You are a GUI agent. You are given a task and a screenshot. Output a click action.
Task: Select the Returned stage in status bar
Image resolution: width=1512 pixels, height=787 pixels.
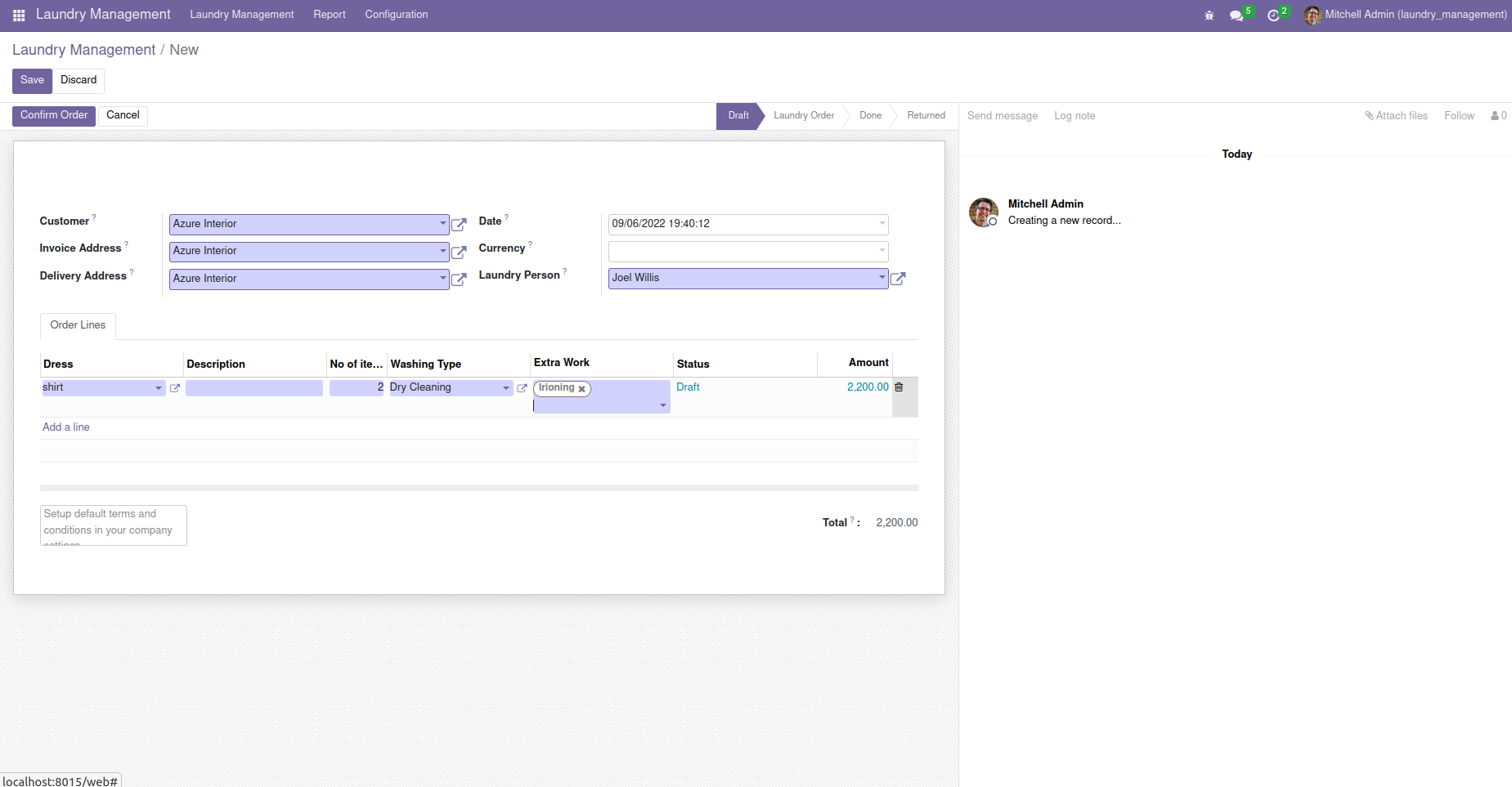tap(926, 116)
